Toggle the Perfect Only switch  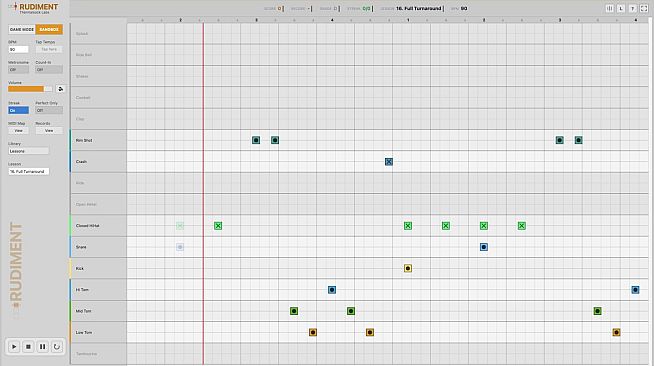(49, 110)
